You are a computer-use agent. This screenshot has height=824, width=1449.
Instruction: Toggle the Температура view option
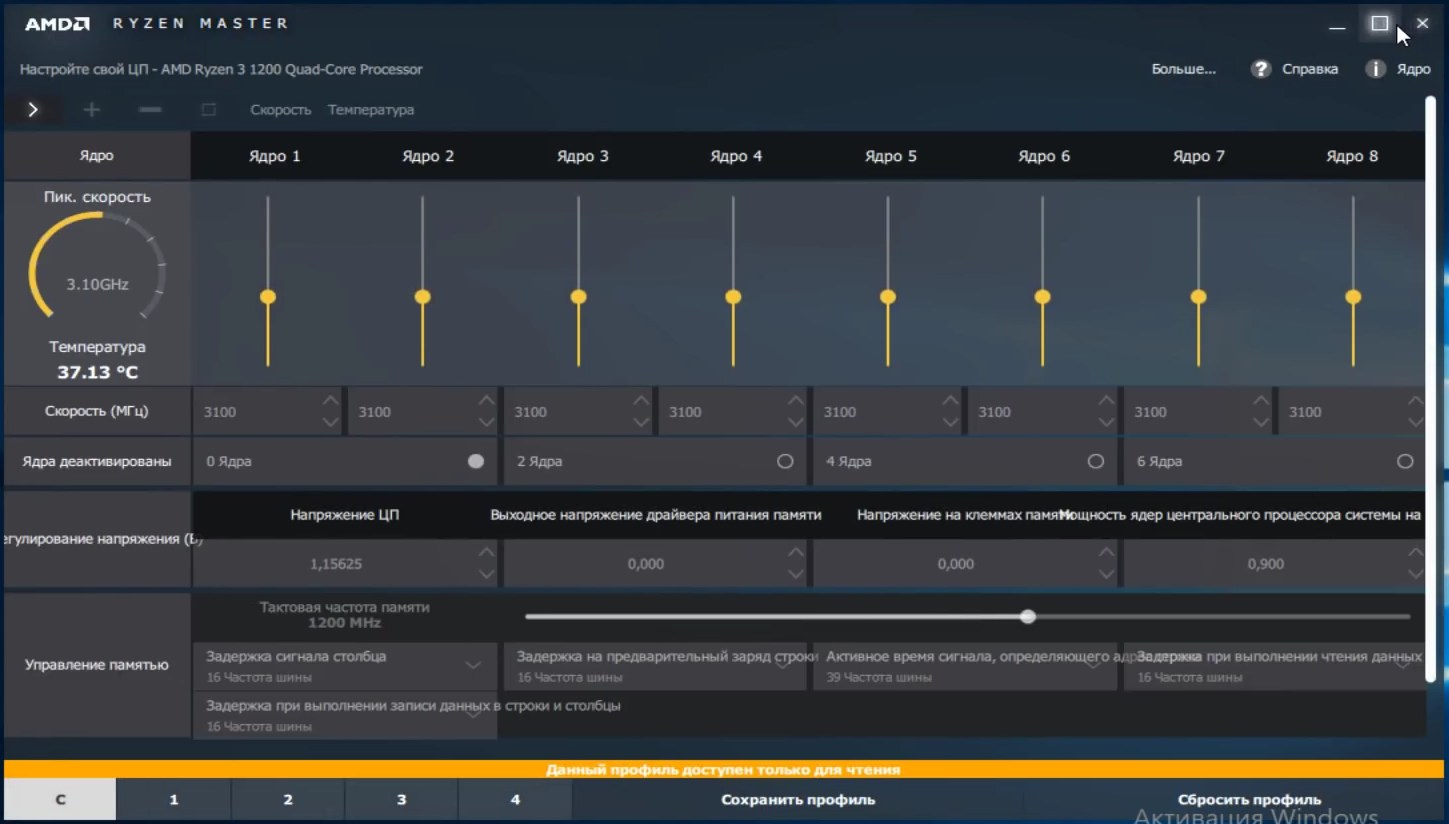[371, 110]
